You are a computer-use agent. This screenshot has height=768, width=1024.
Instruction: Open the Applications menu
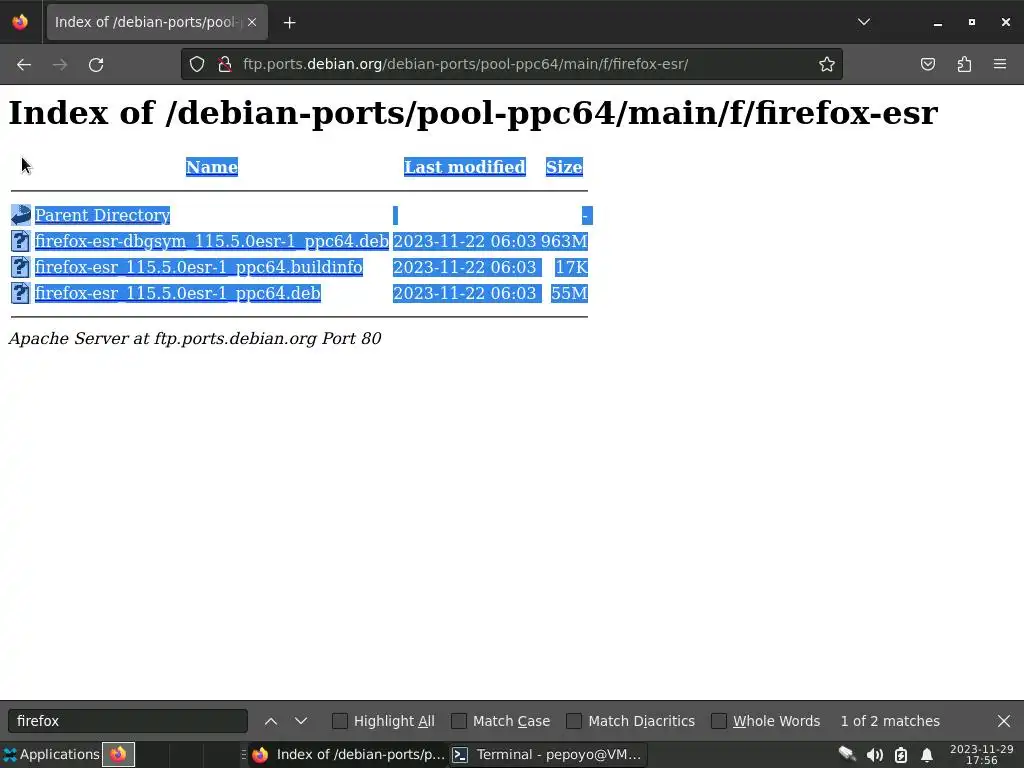tap(52, 754)
